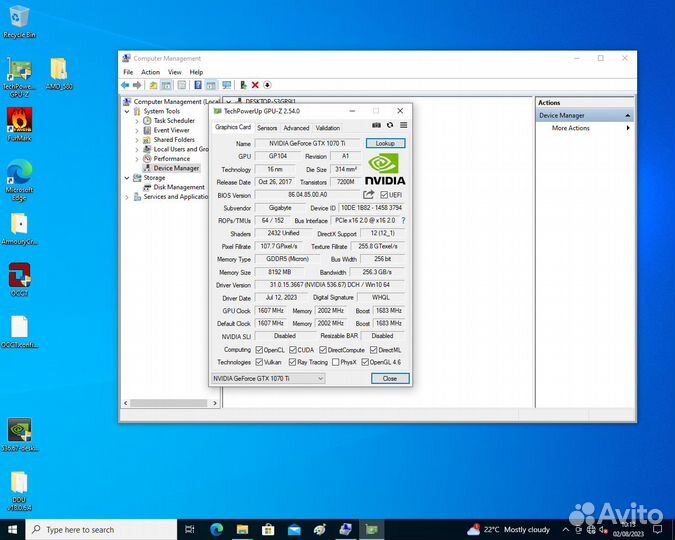Toggle the UEFI checkbox
The height and width of the screenshot is (540, 675).
[x=384, y=195]
